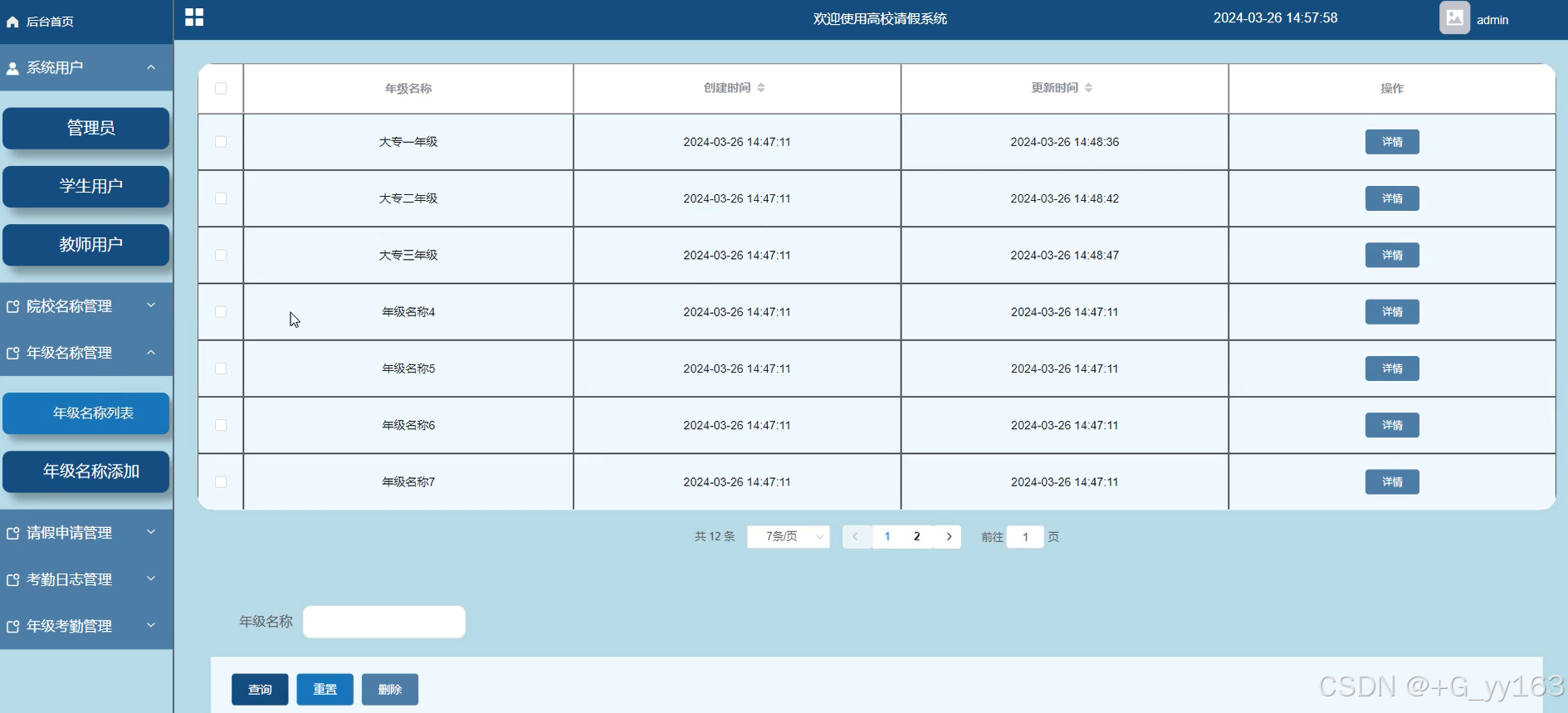
Task: Select page 1 in the pagination
Action: [887, 537]
